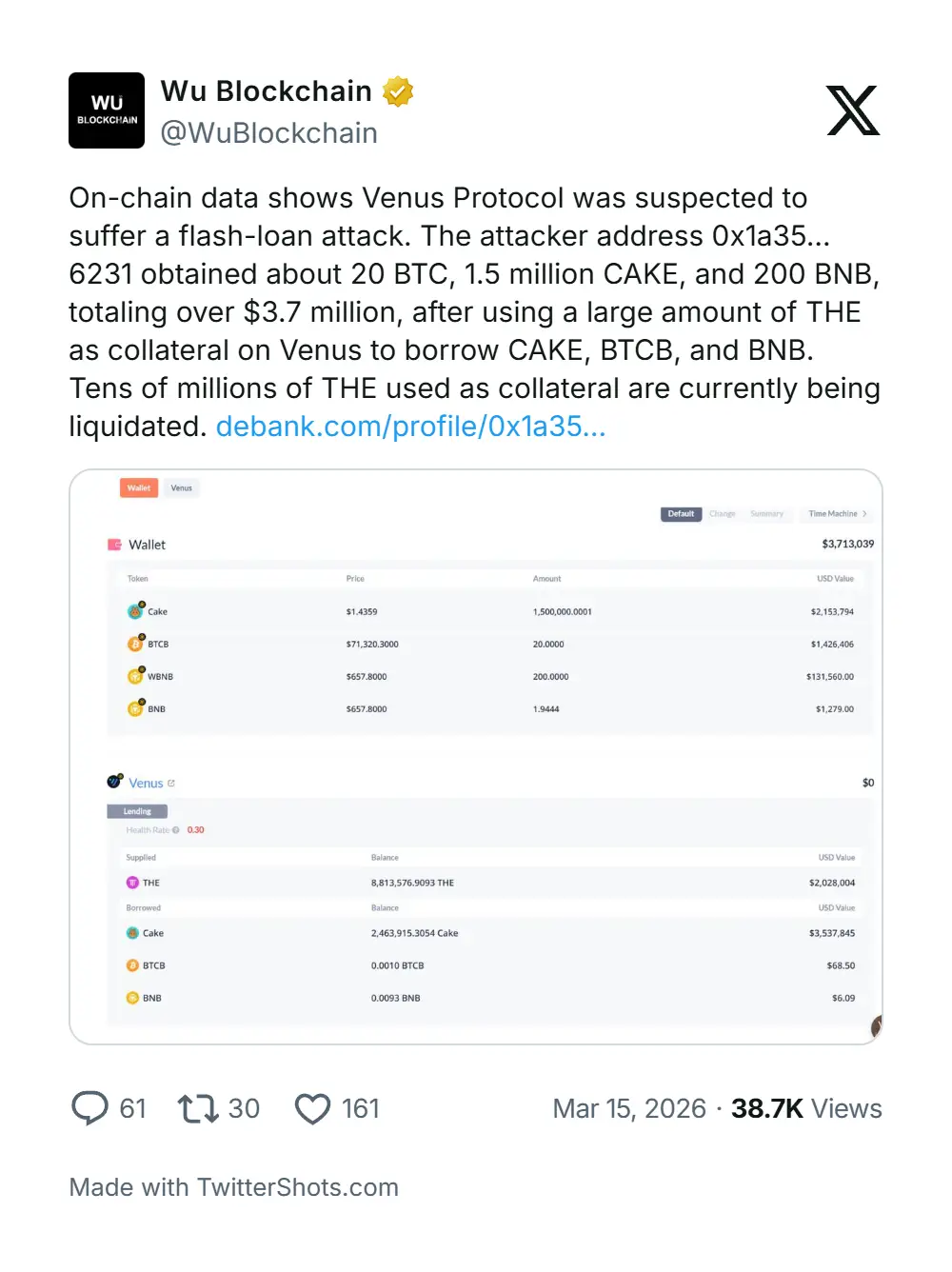Viewport: 952px width, 1272px height.
Task: Click the verified badge next to Wu Blockchain
Action: [x=398, y=90]
